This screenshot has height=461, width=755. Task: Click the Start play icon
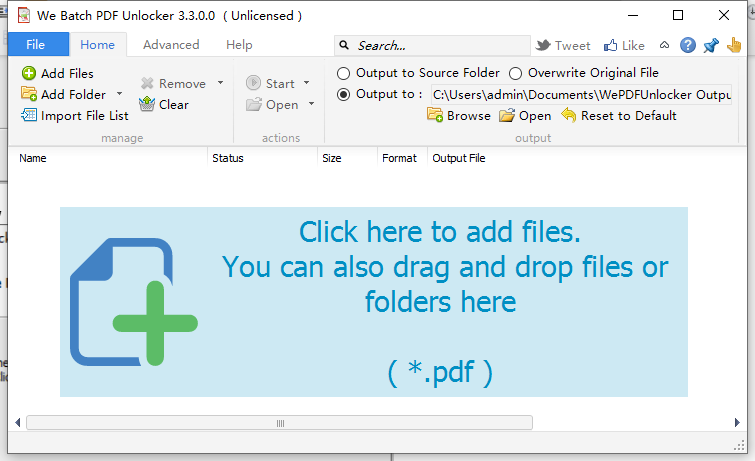click(253, 83)
